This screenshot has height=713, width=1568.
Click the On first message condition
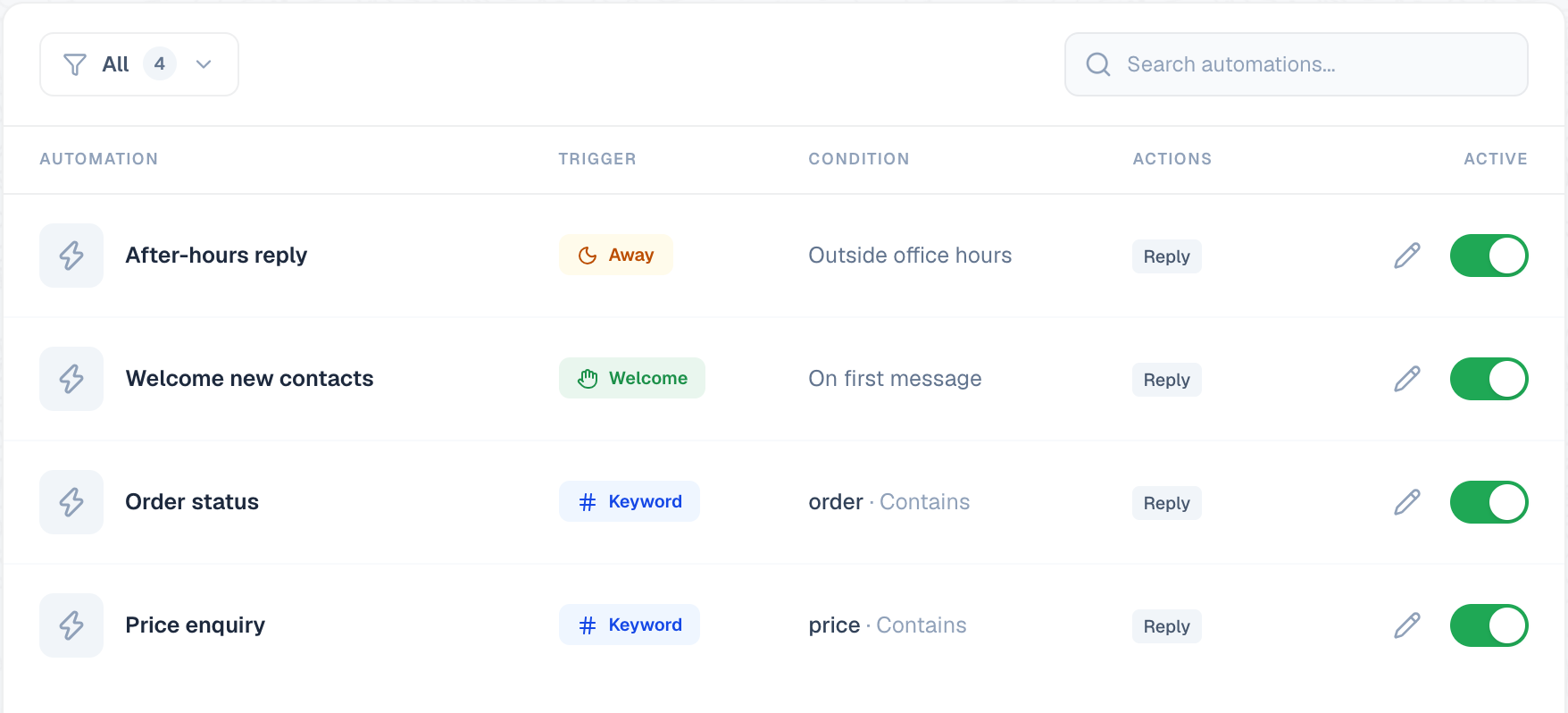(x=895, y=379)
